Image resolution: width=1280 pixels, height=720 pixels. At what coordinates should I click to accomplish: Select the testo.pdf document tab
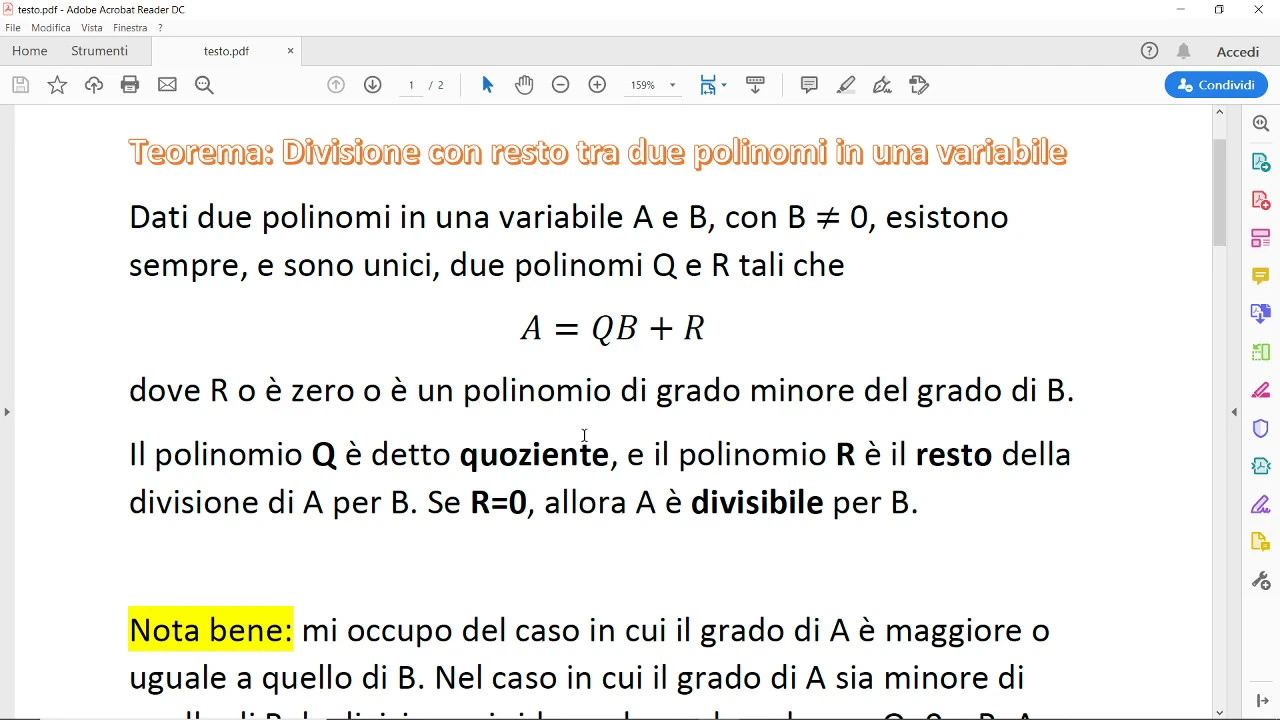tap(226, 51)
